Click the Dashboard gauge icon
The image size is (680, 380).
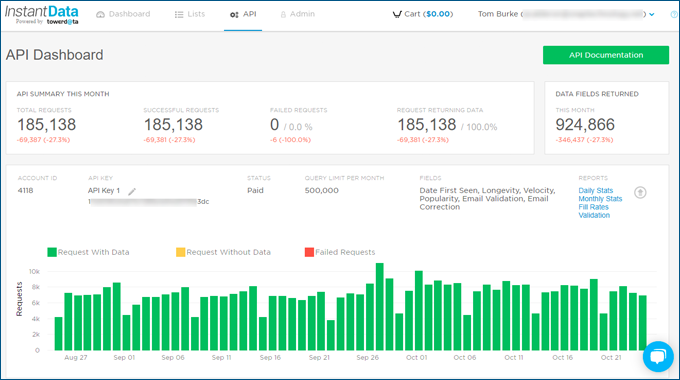point(100,14)
